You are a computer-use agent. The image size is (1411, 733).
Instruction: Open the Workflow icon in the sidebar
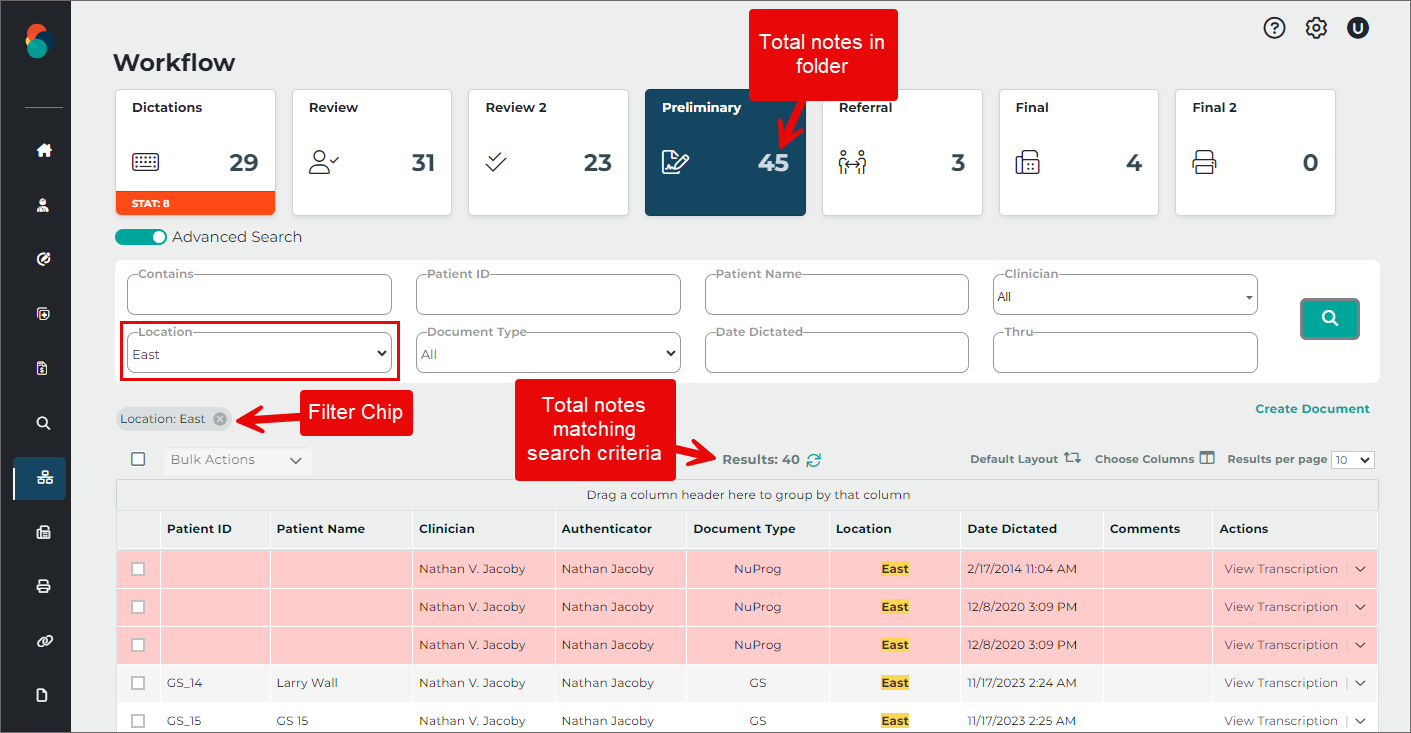coord(43,478)
